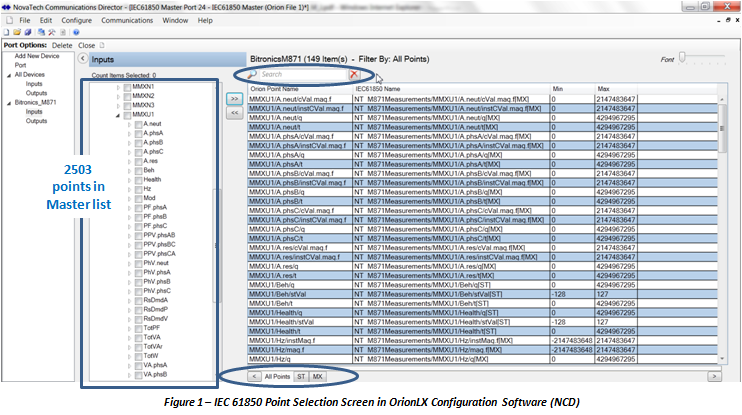Expand the MMXN1 node
The height and width of the screenshot is (415, 742).
(118, 87)
